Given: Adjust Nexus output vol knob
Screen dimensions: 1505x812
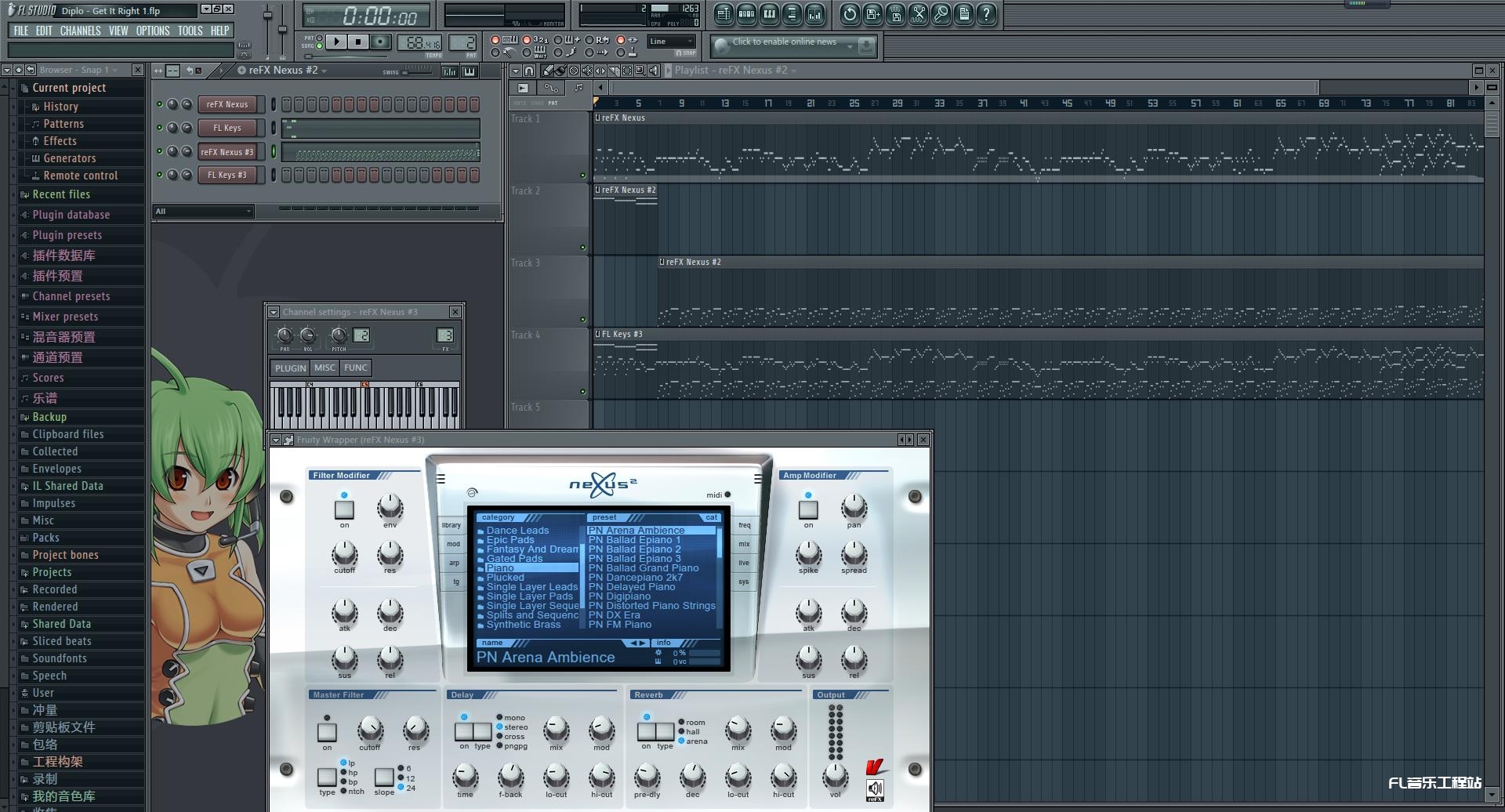Looking at the screenshot, I should [836, 776].
